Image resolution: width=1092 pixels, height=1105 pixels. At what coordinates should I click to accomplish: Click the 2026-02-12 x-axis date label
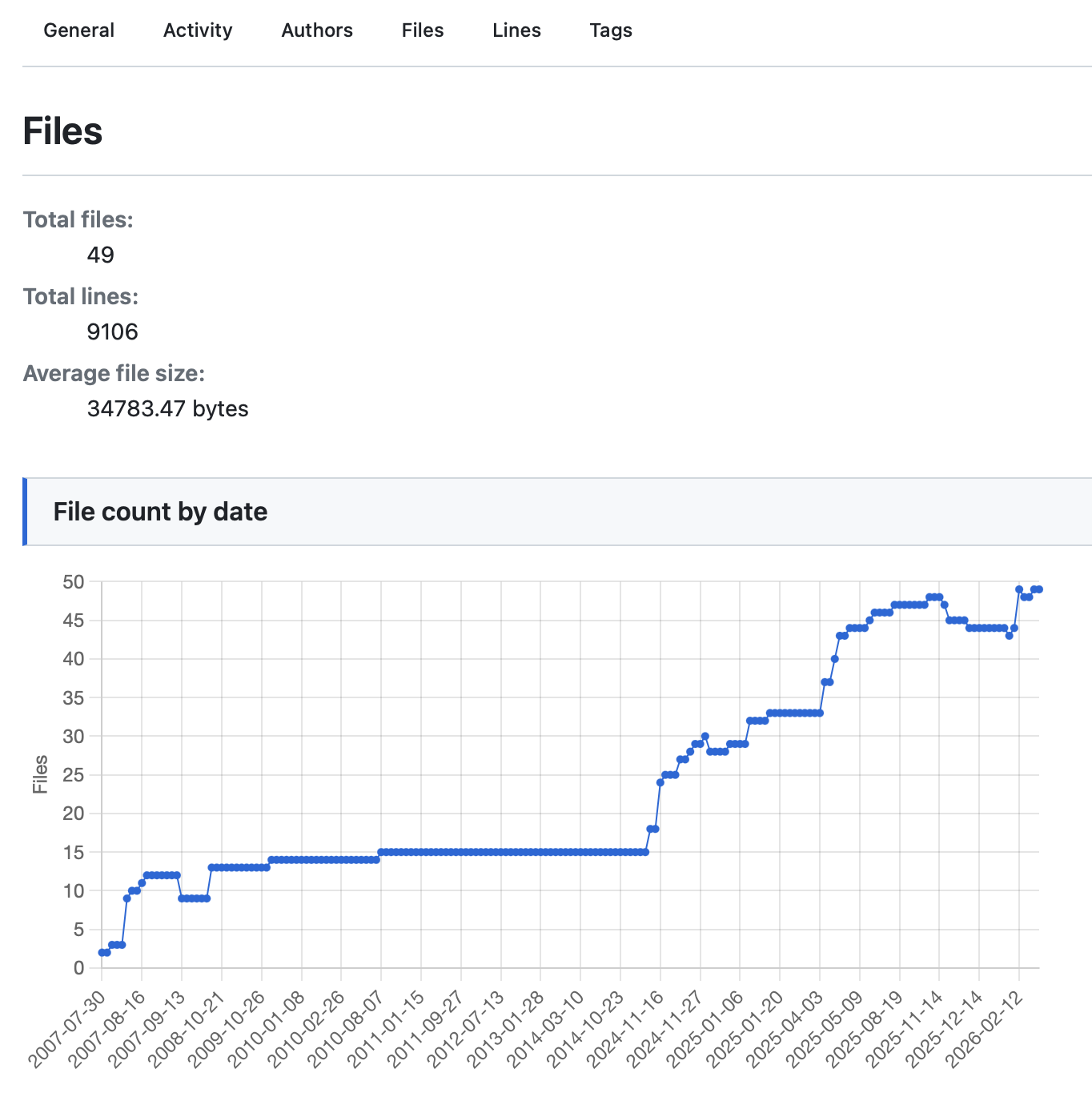[985, 1029]
